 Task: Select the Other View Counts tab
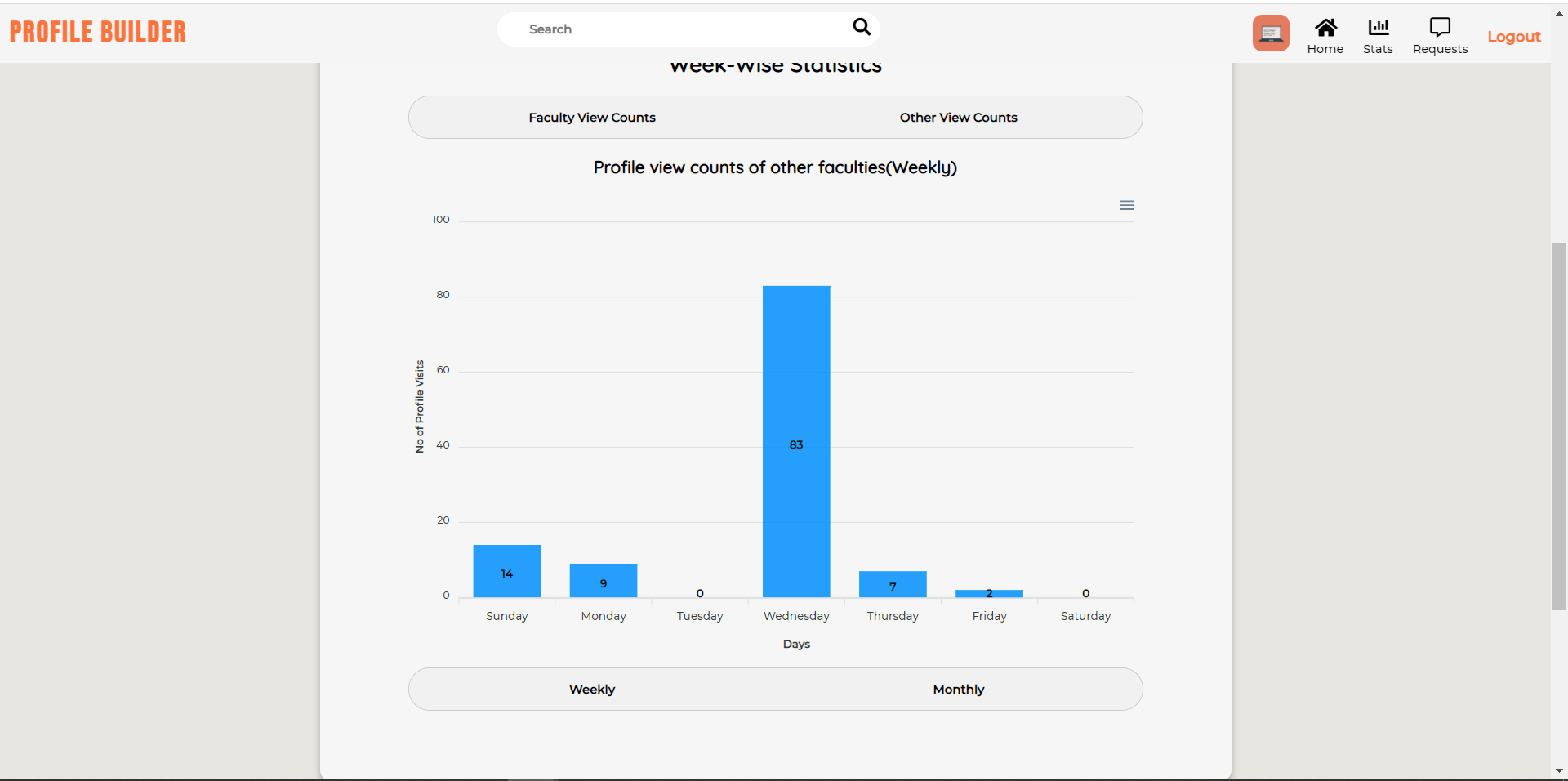point(957,117)
